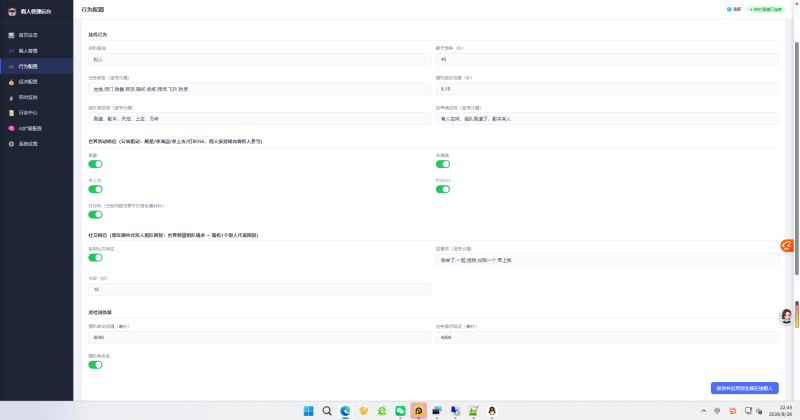Image resolution: width=800 pixels, height=420 pixels.
Task: Disable the 杀上古 switch
Action: click(x=95, y=189)
